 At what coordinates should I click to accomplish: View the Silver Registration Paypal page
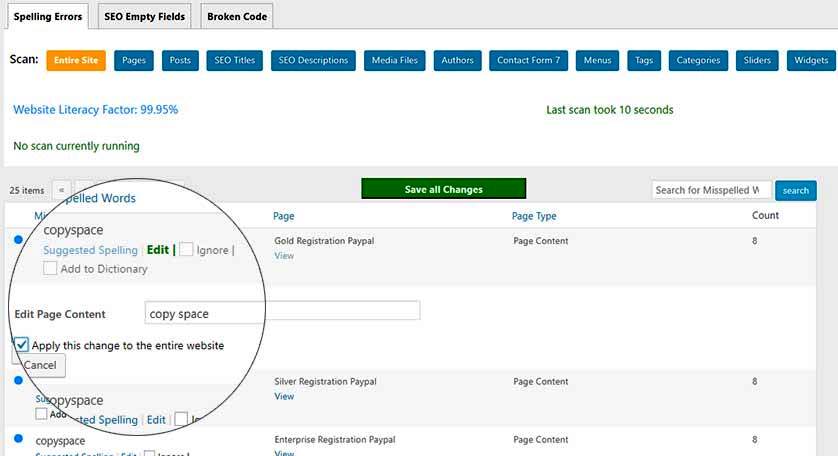pos(284,396)
